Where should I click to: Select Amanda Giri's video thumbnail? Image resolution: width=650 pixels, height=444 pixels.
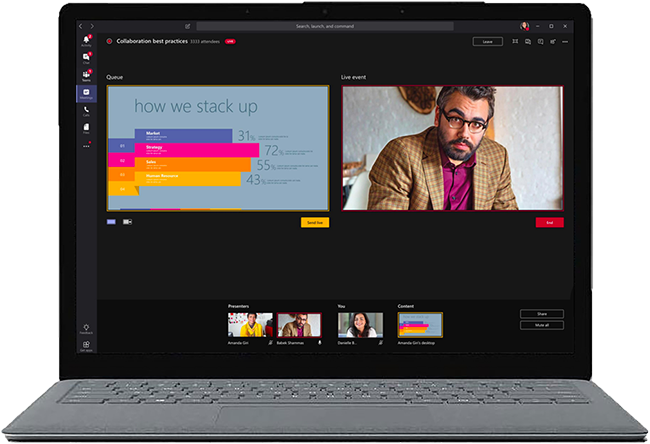[x=250, y=325]
